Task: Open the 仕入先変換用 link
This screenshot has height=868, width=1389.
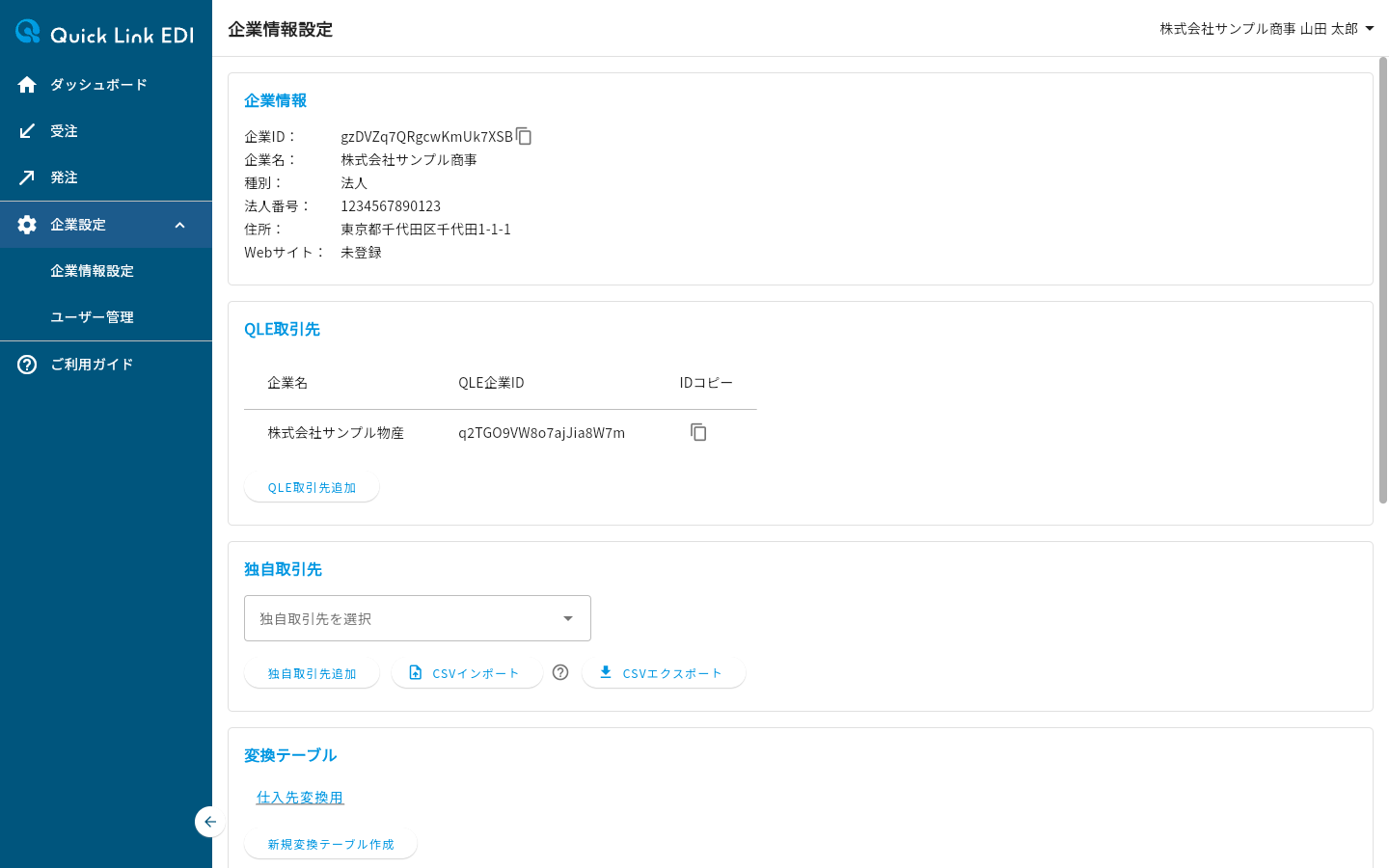Action: pyautogui.click(x=300, y=798)
